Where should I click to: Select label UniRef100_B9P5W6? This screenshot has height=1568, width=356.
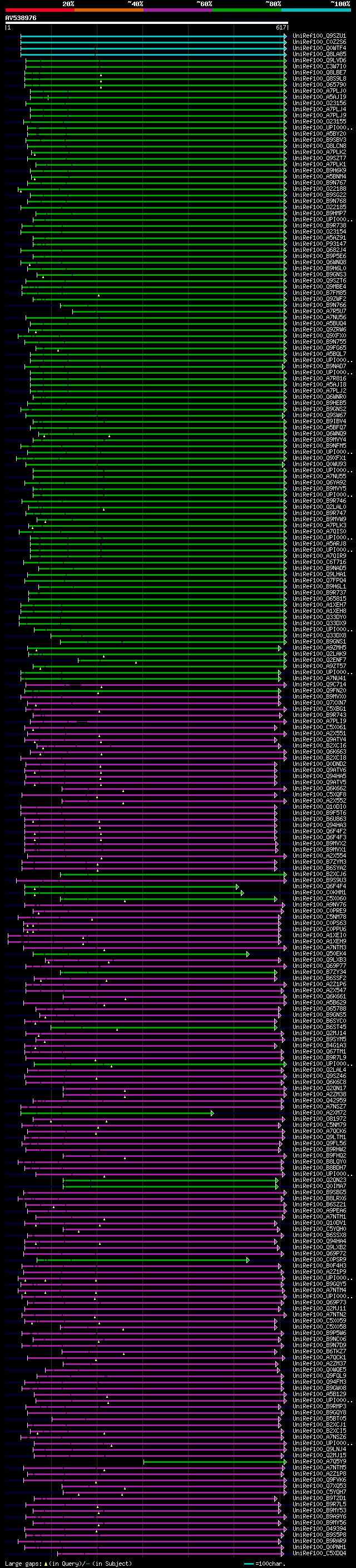coord(319,1333)
